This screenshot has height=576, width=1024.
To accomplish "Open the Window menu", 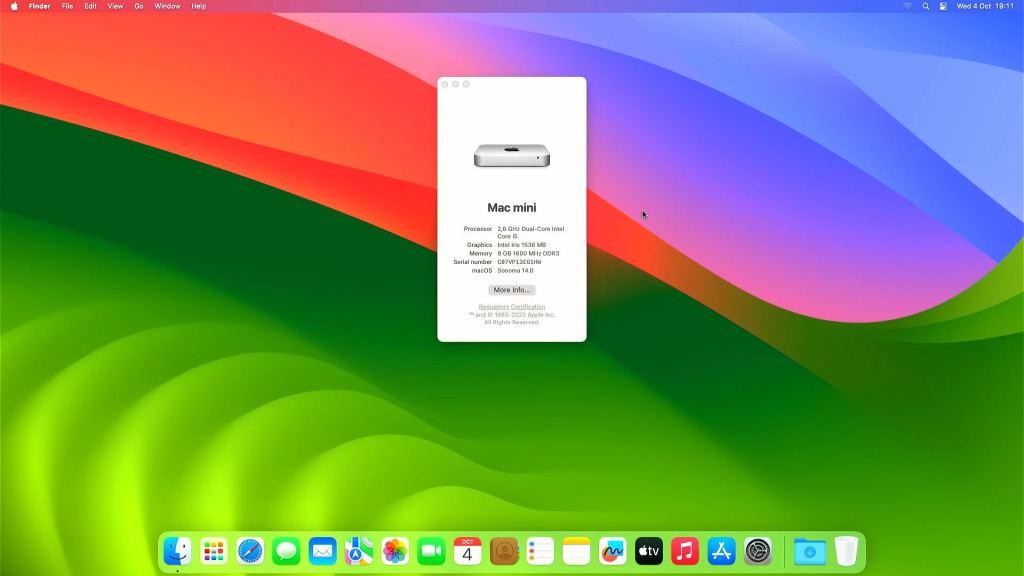I will pyautogui.click(x=167, y=6).
